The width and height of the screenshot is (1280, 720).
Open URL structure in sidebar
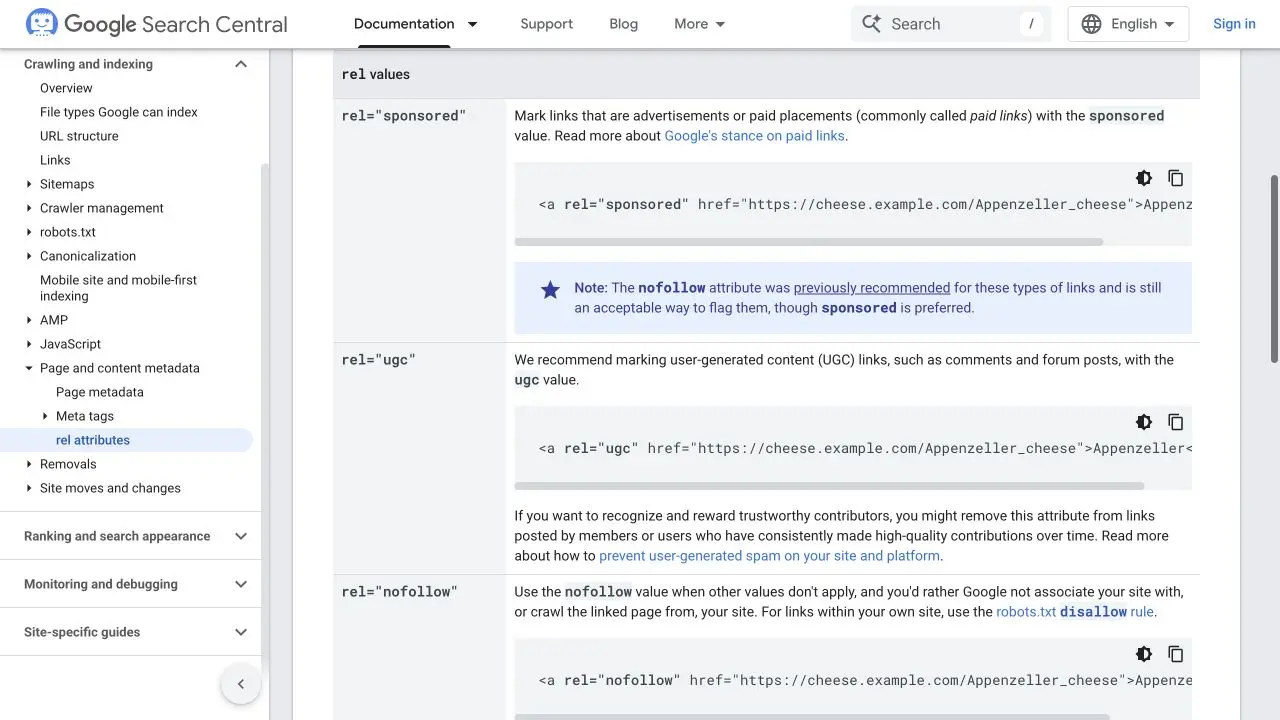click(79, 136)
